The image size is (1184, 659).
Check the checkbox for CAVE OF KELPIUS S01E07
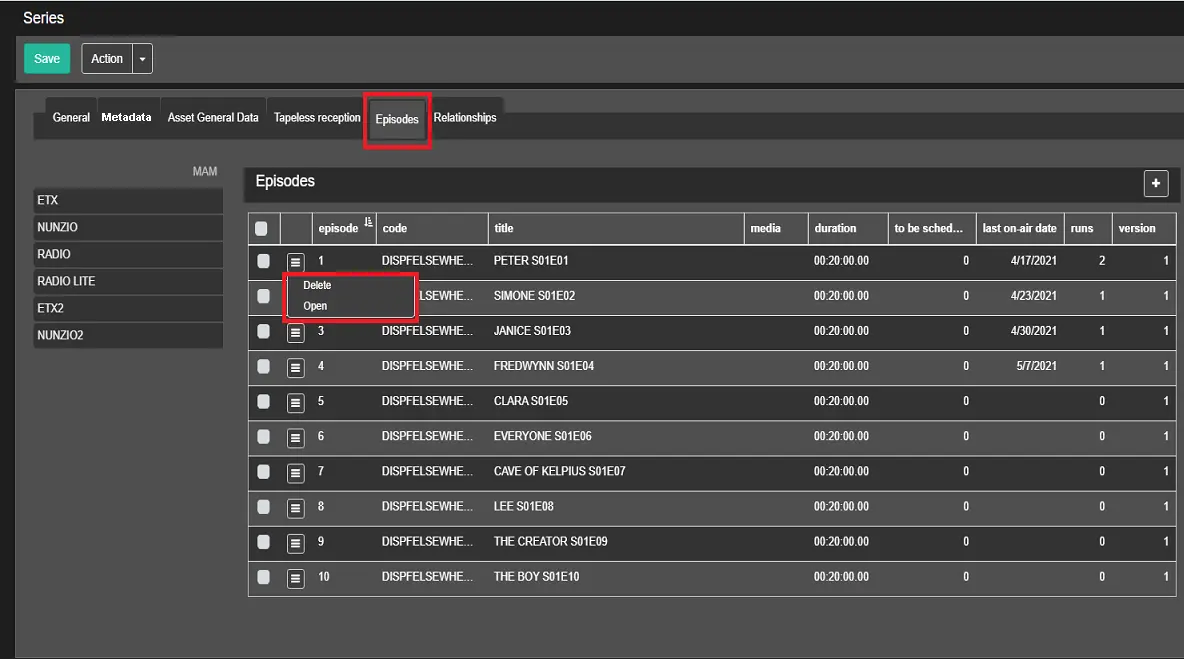[263, 471]
